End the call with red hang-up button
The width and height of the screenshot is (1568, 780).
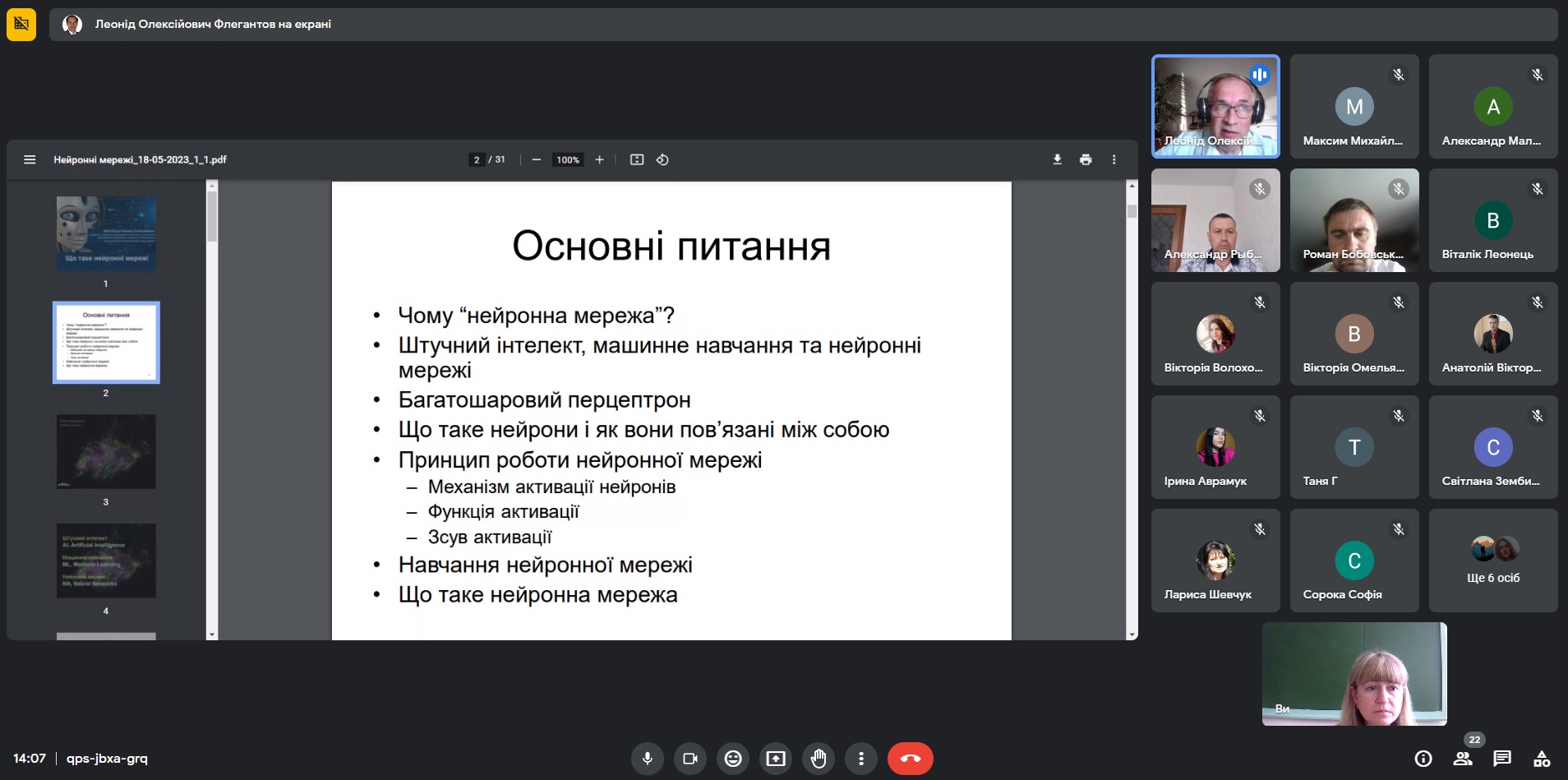pos(911,759)
